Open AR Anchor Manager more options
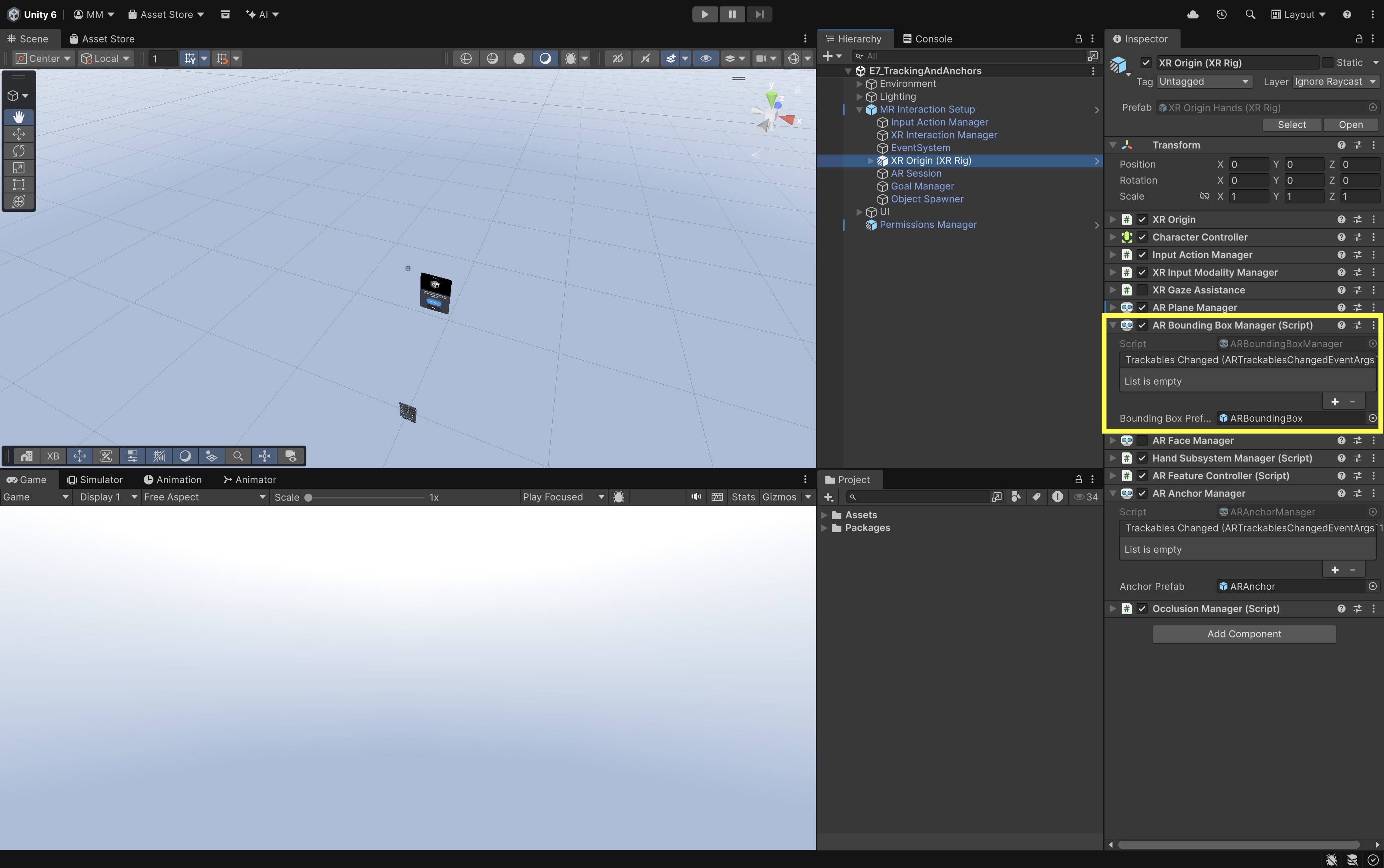 pyautogui.click(x=1373, y=493)
